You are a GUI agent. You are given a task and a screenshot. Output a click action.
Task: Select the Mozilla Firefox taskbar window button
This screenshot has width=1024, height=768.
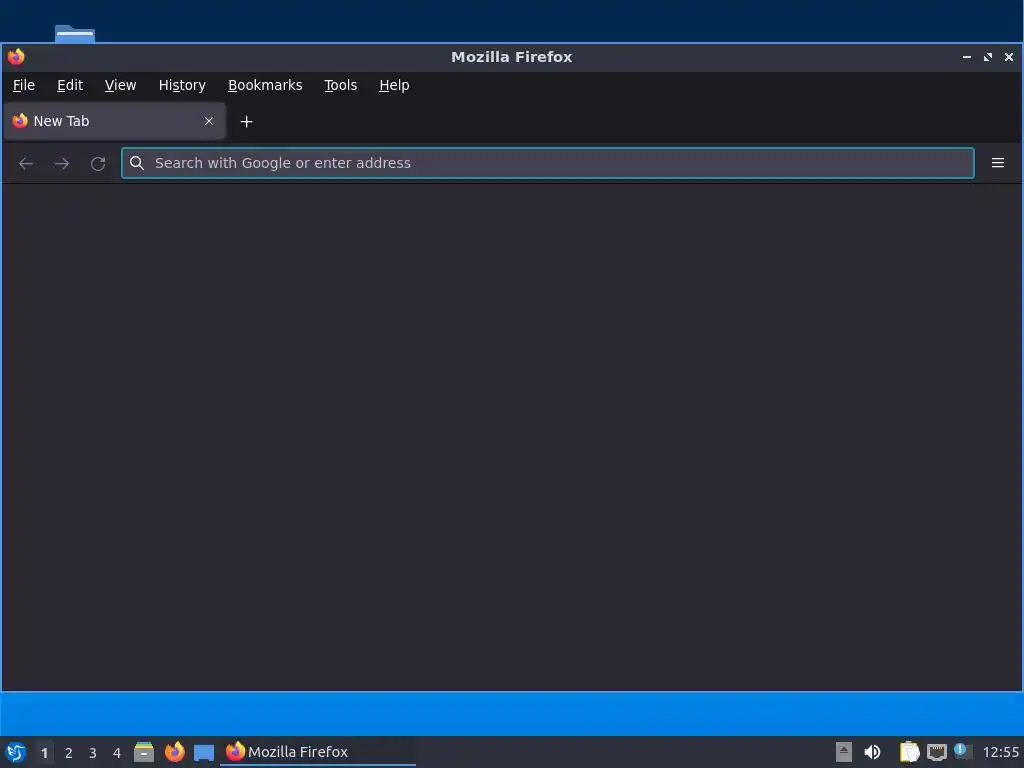coord(317,752)
